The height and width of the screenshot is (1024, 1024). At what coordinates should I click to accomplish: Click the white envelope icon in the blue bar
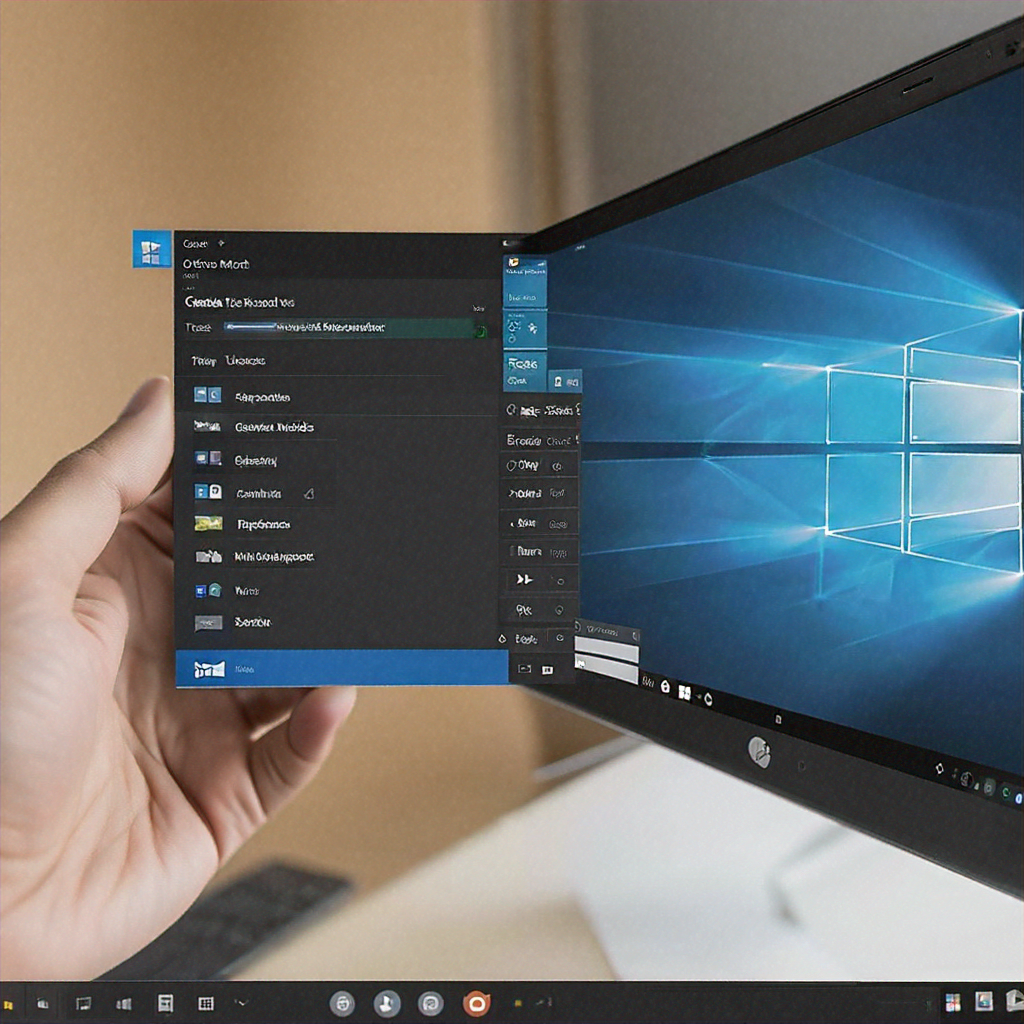click(x=210, y=669)
